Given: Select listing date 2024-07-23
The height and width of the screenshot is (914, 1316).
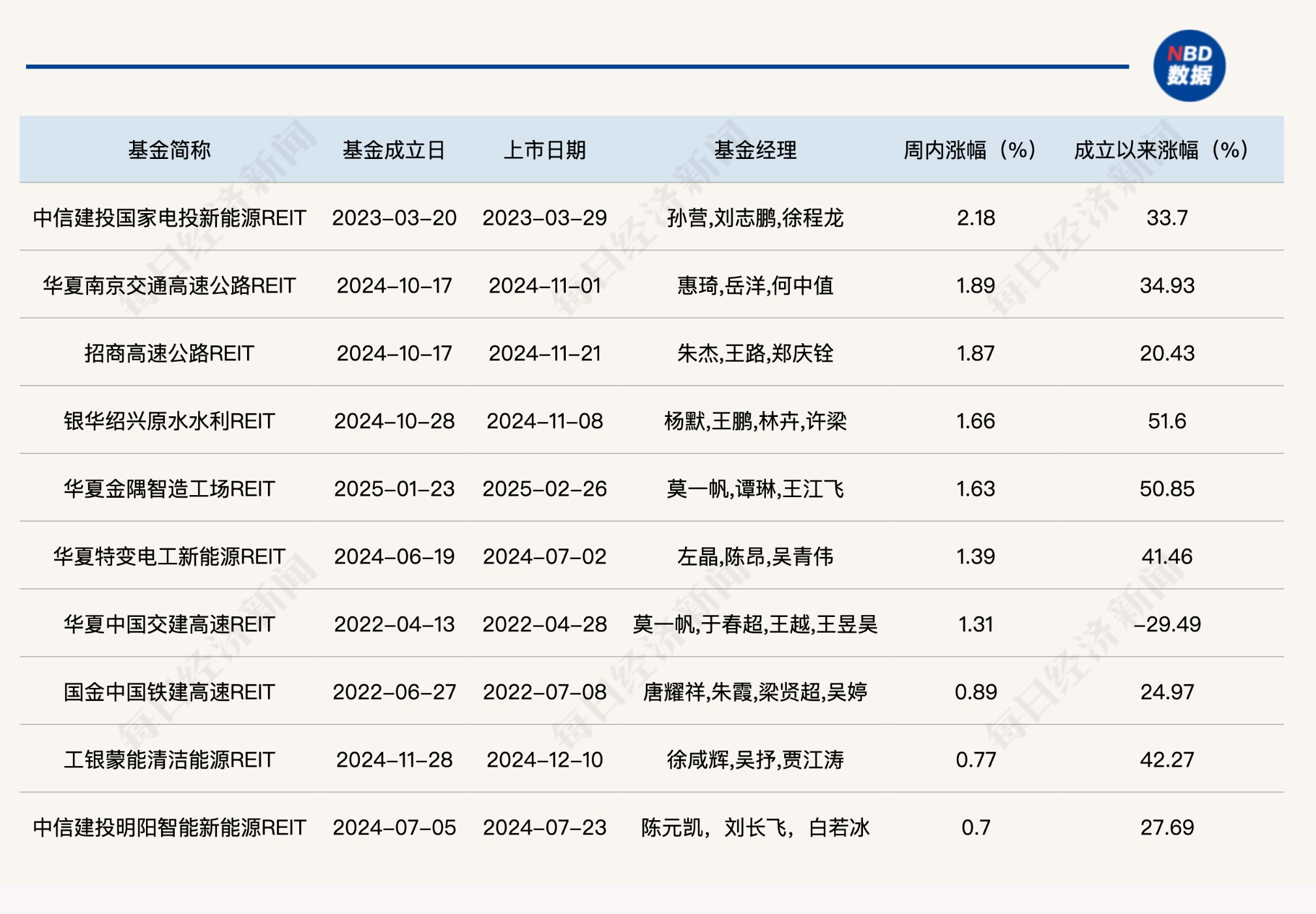Looking at the screenshot, I should [x=545, y=827].
